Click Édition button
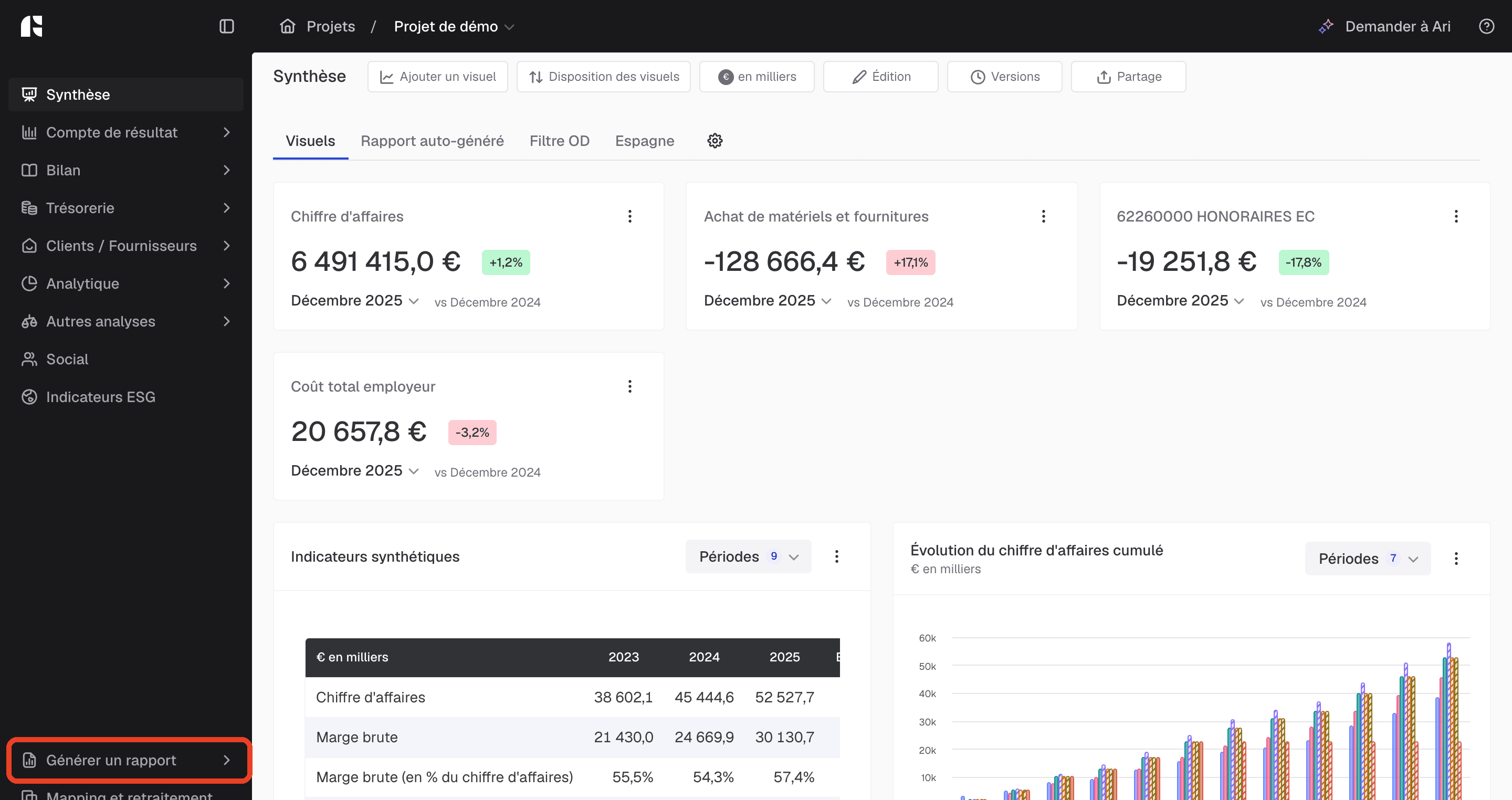The height and width of the screenshot is (800, 1512). (x=880, y=77)
